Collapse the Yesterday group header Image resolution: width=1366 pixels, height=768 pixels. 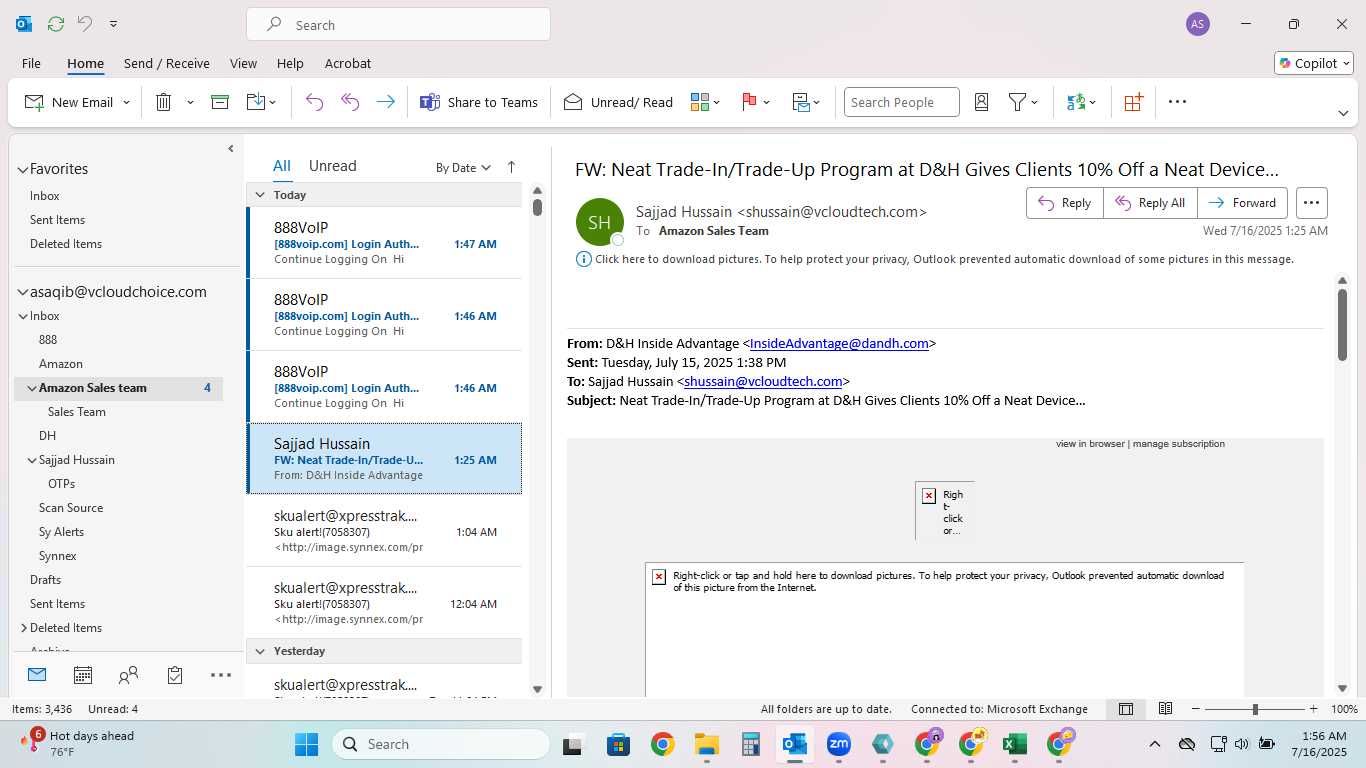260,651
